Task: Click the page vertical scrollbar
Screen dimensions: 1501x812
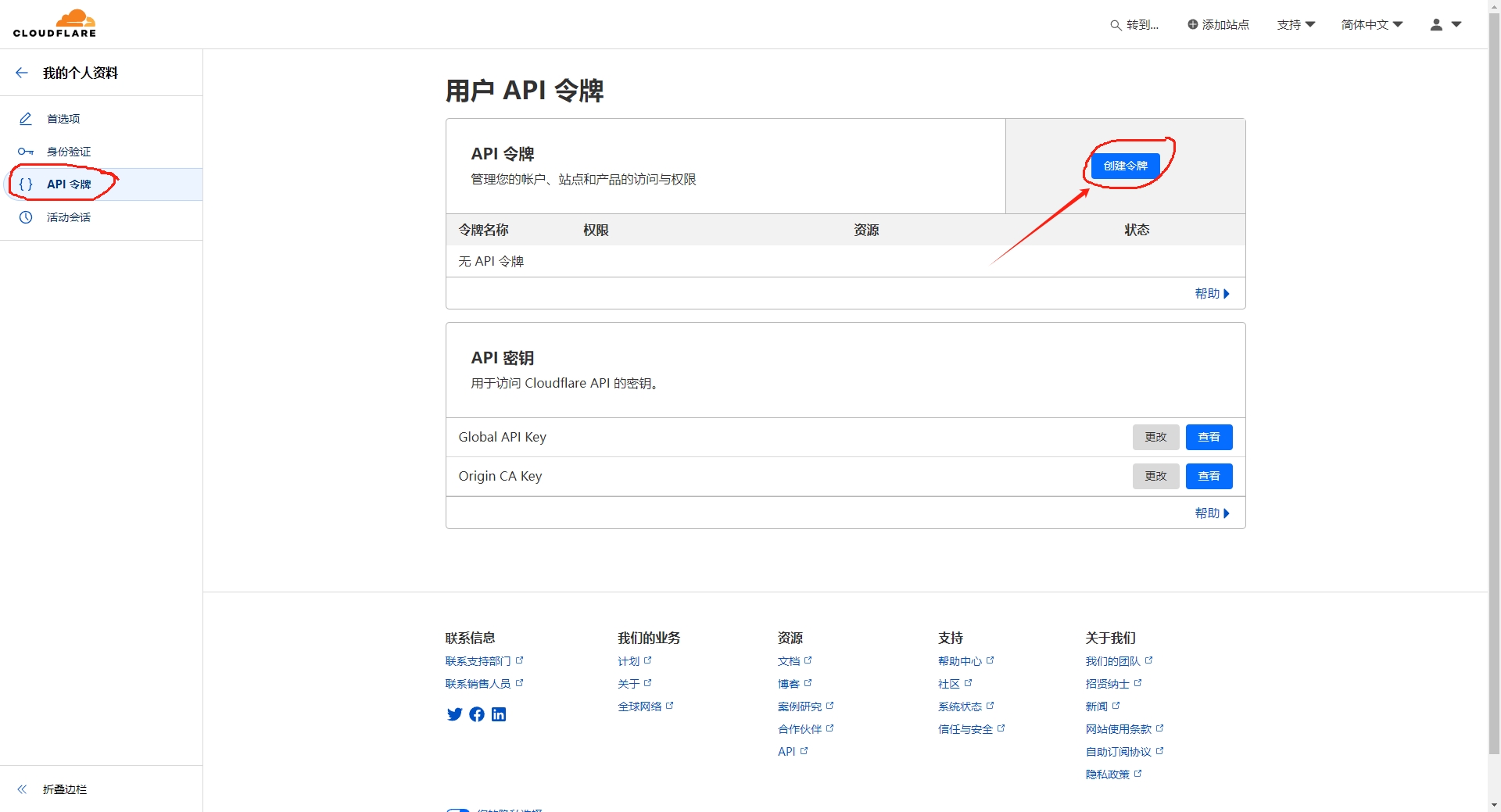Action: (x=1494, y=383)
